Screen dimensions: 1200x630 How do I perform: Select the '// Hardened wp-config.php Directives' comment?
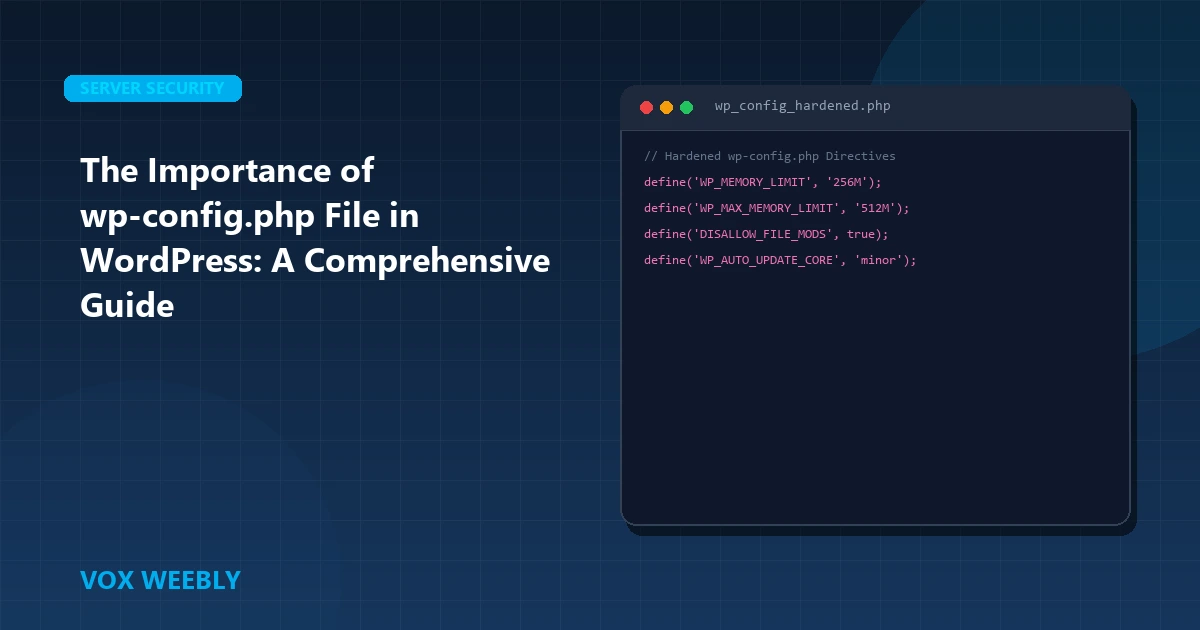[770, 156]
